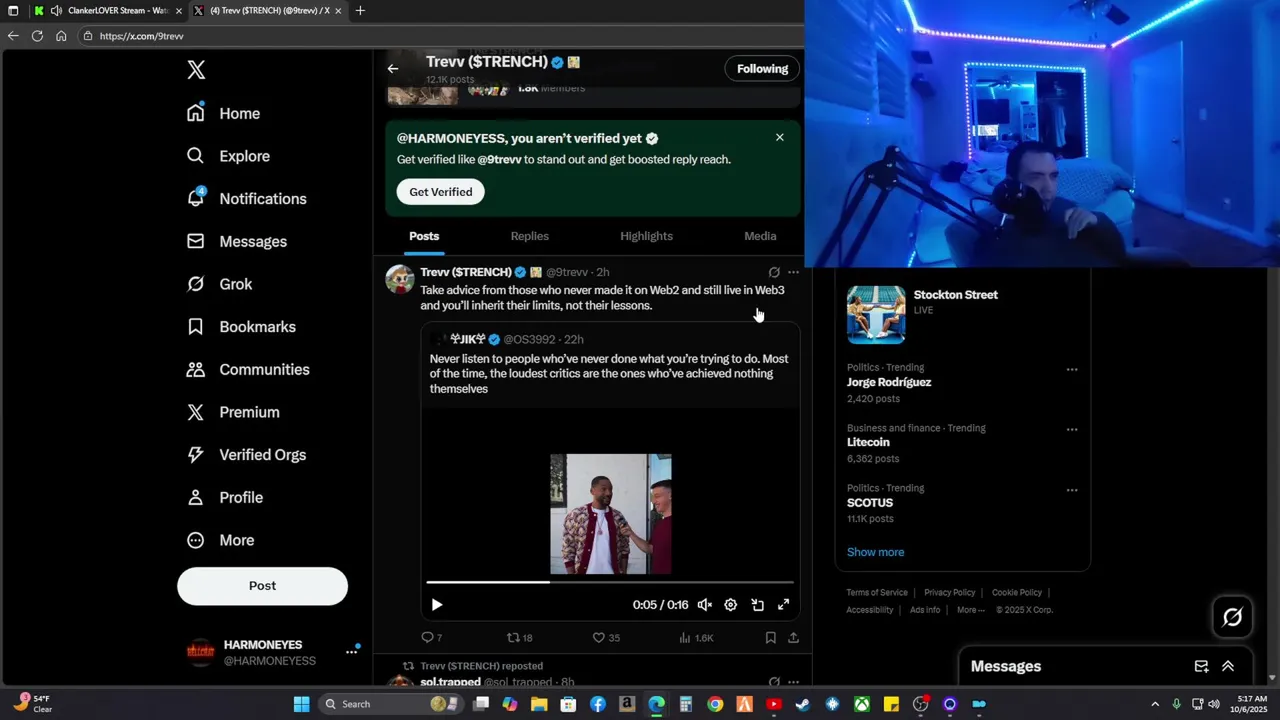Open a new browser tab
Screen dimensions: 1280x720
[360, 11]
